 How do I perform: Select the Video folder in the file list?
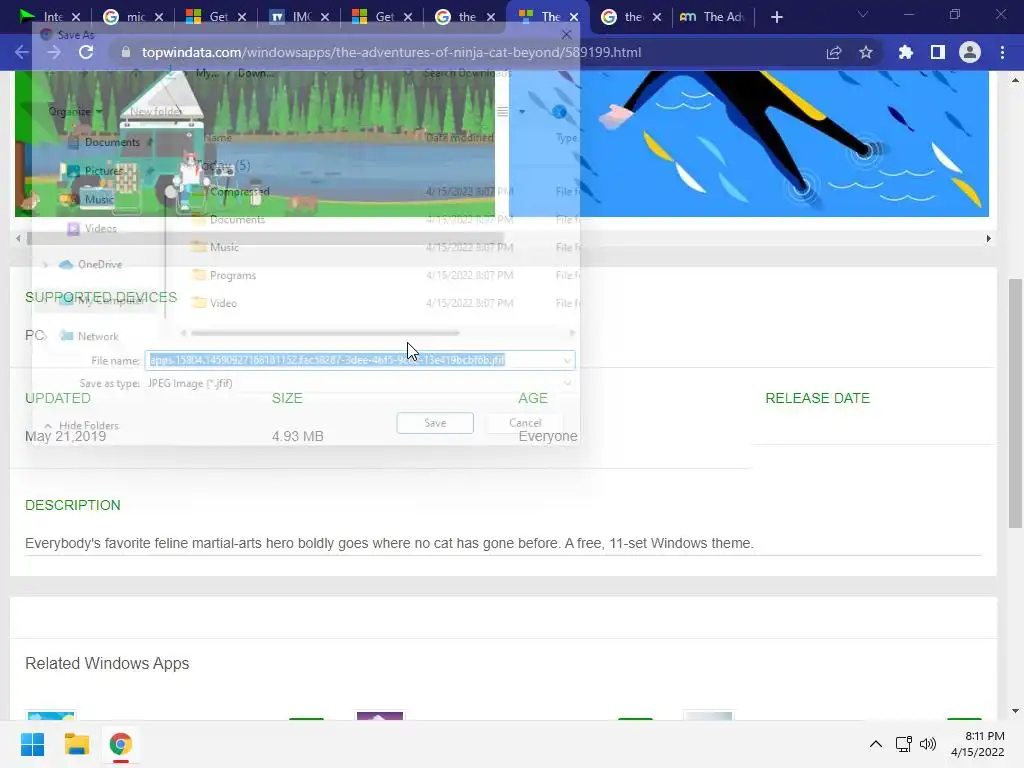pyautogui.click(x=223, y=304)
